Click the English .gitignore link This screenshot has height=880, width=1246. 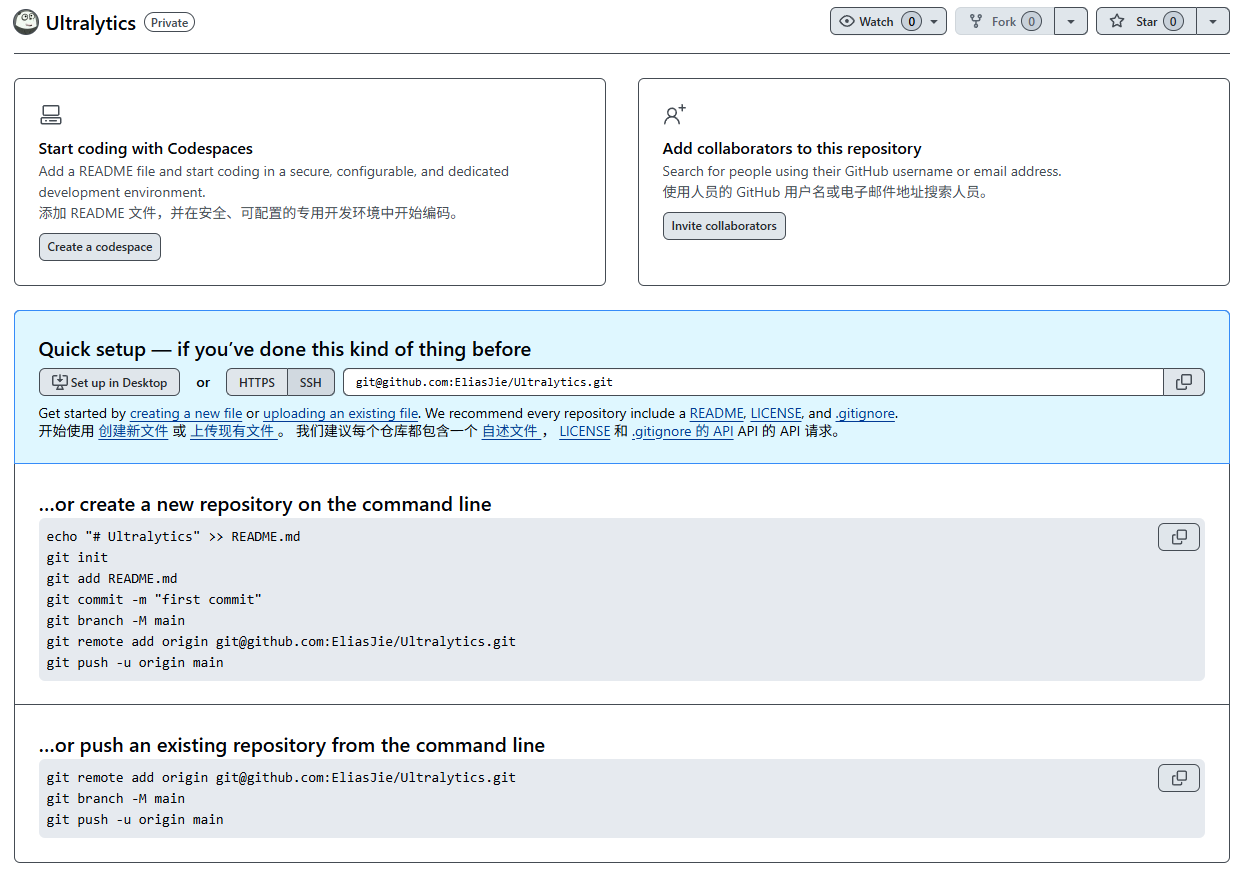[x=865, y=413]
